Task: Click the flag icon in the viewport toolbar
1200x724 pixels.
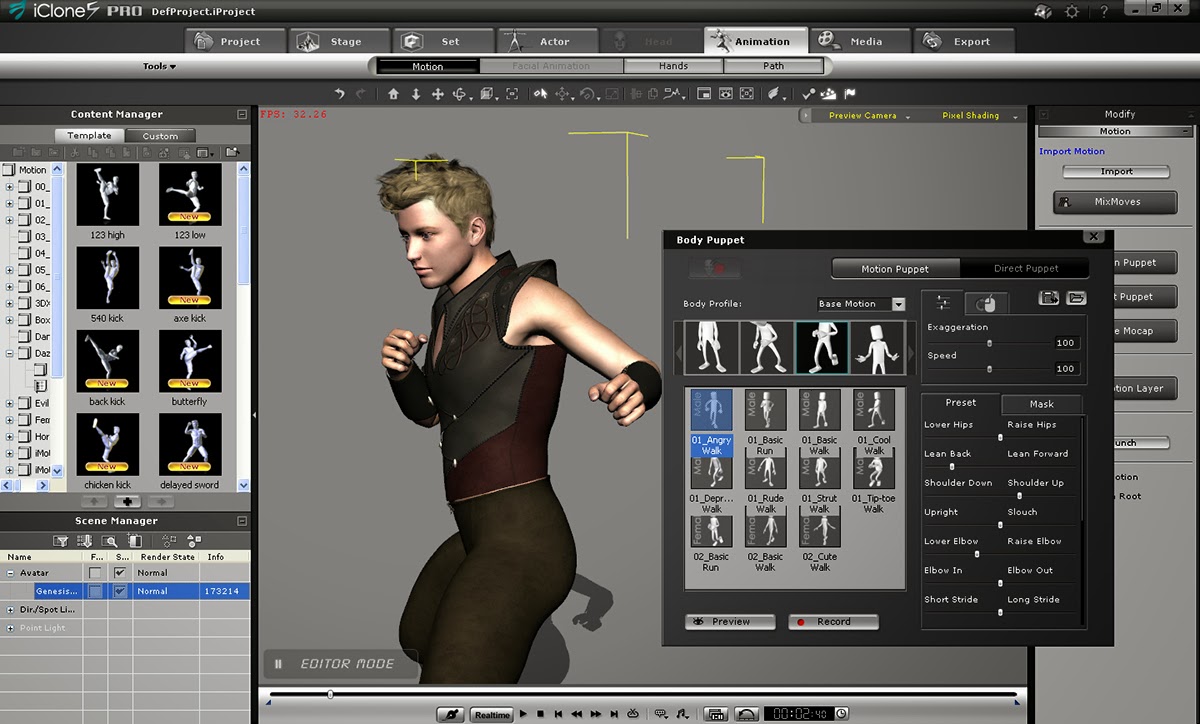Action: point(852,93)
